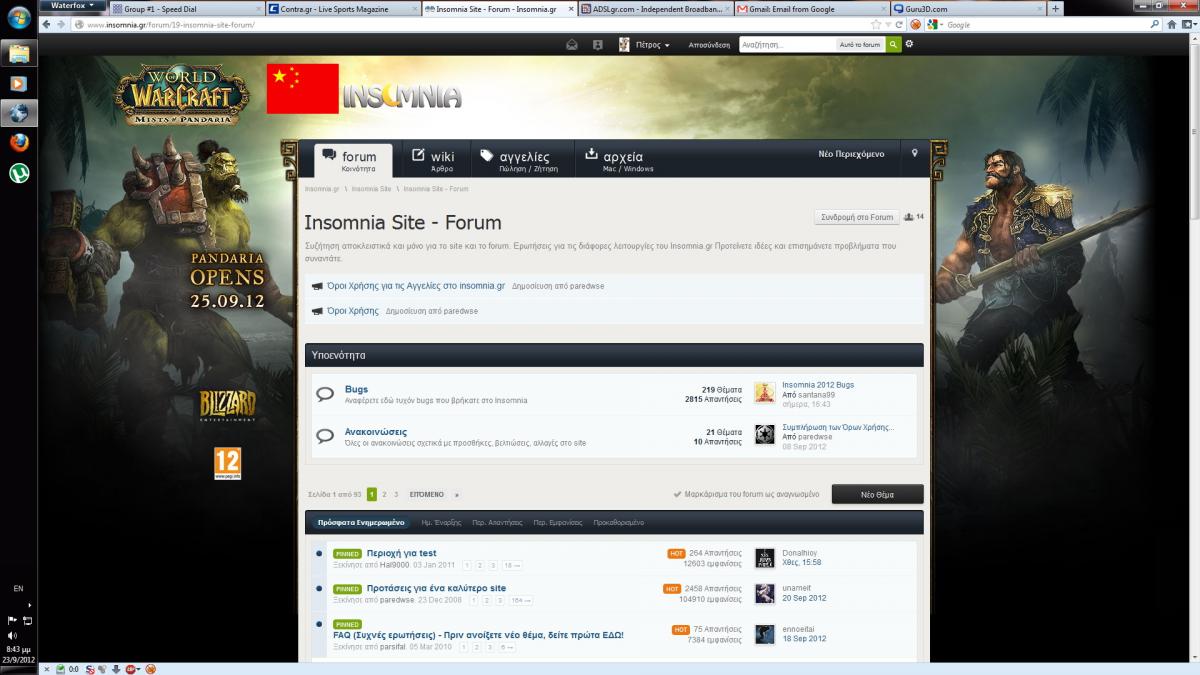Click the Συνδρομή στο Forum button
The image size is (1200, 675).
click(x=857, y=217)
